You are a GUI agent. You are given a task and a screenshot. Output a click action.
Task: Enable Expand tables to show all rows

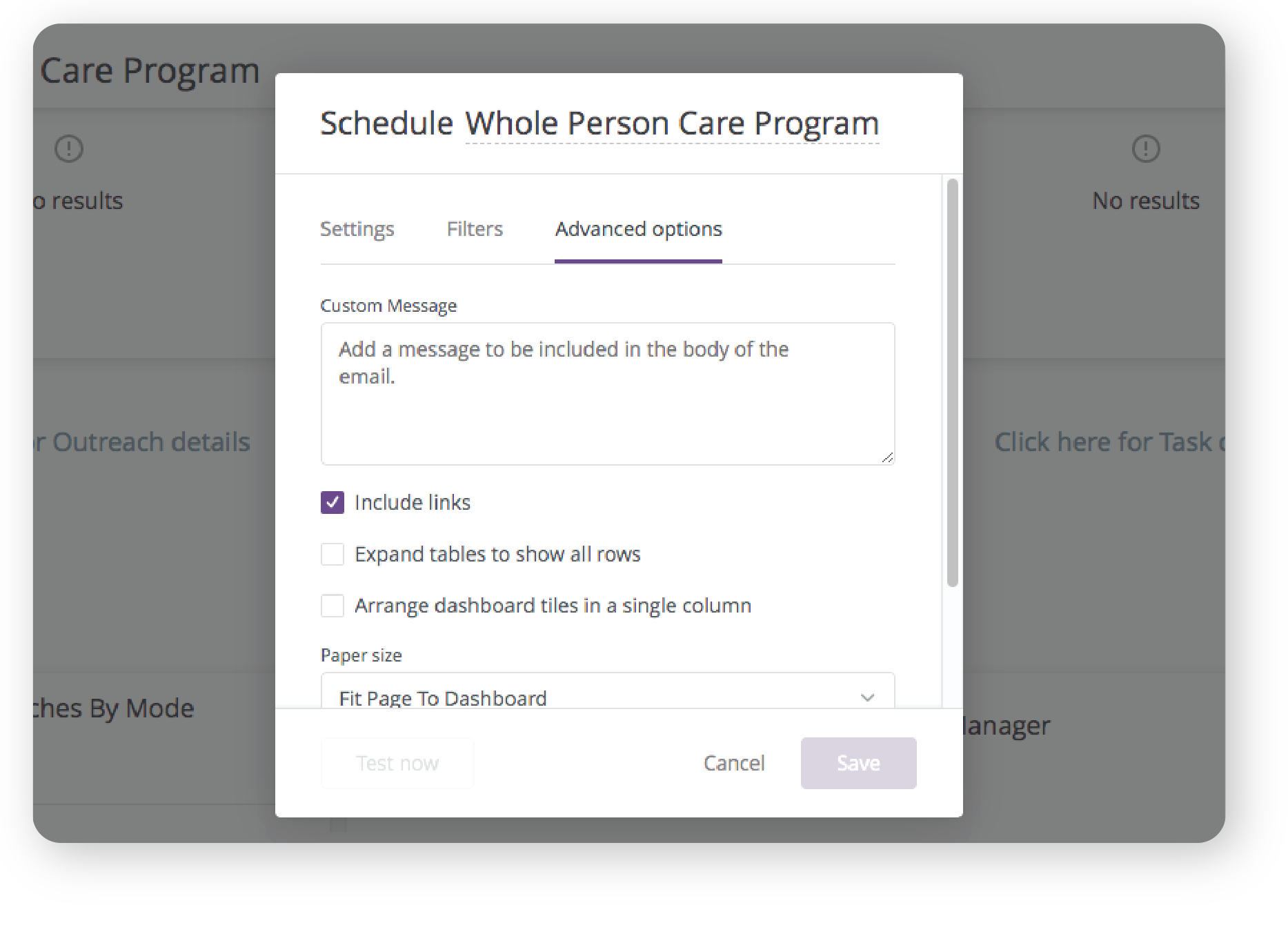point(333,554)
